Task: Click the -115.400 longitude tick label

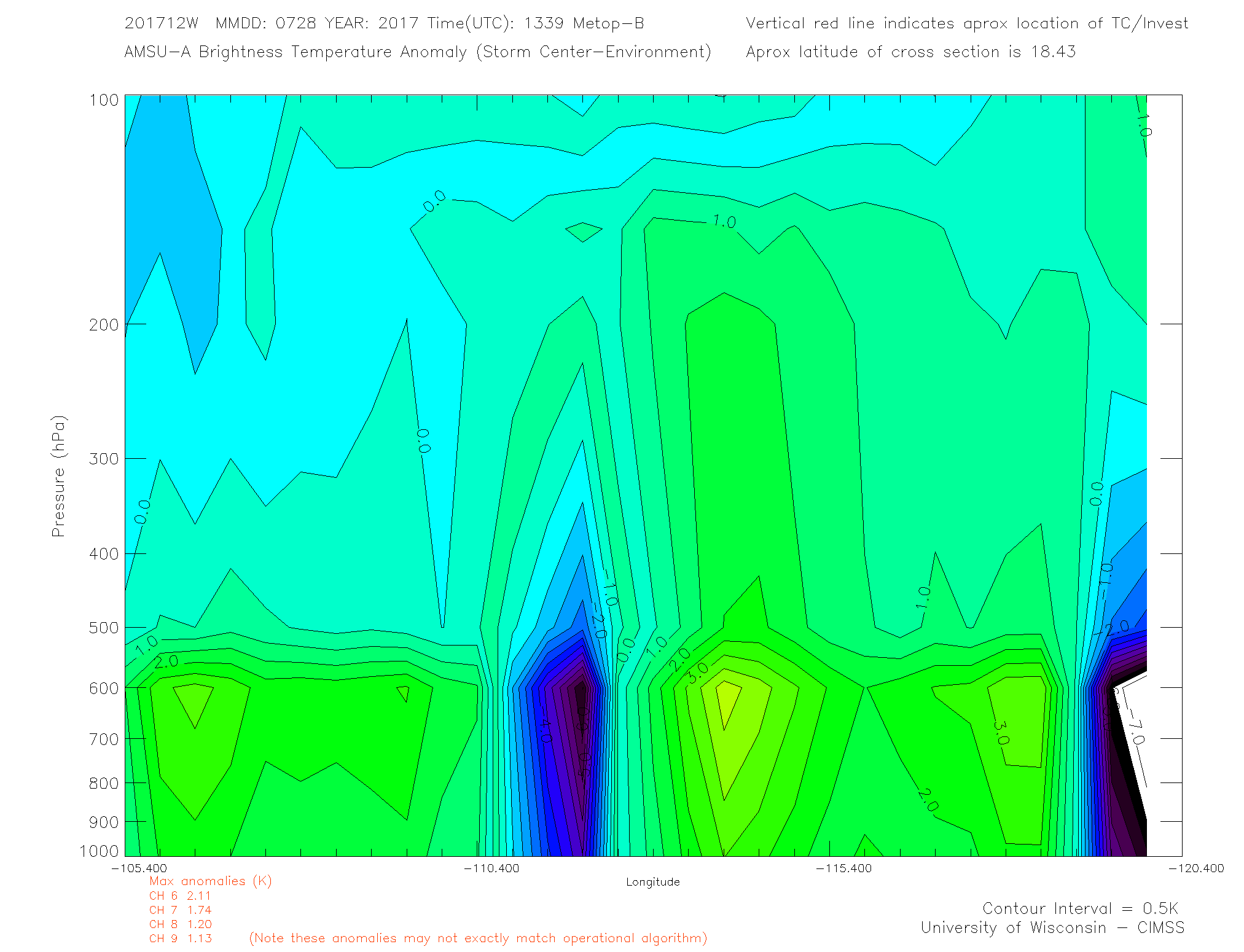Action: click(843, 868)
